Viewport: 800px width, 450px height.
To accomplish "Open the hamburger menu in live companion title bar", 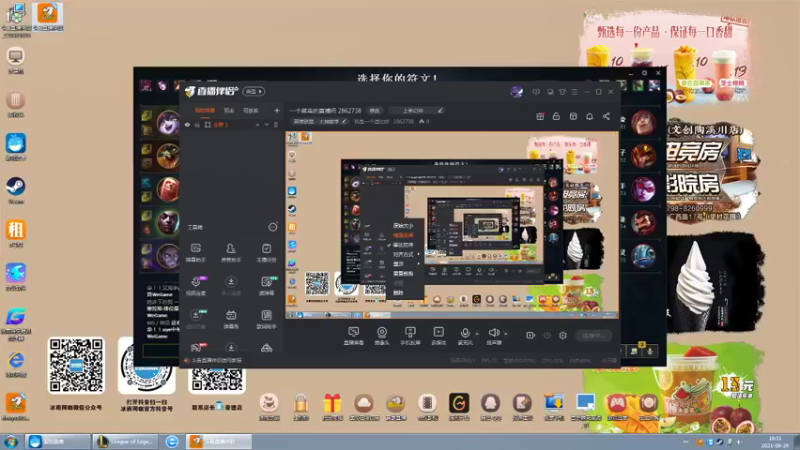I will [574, 92].
